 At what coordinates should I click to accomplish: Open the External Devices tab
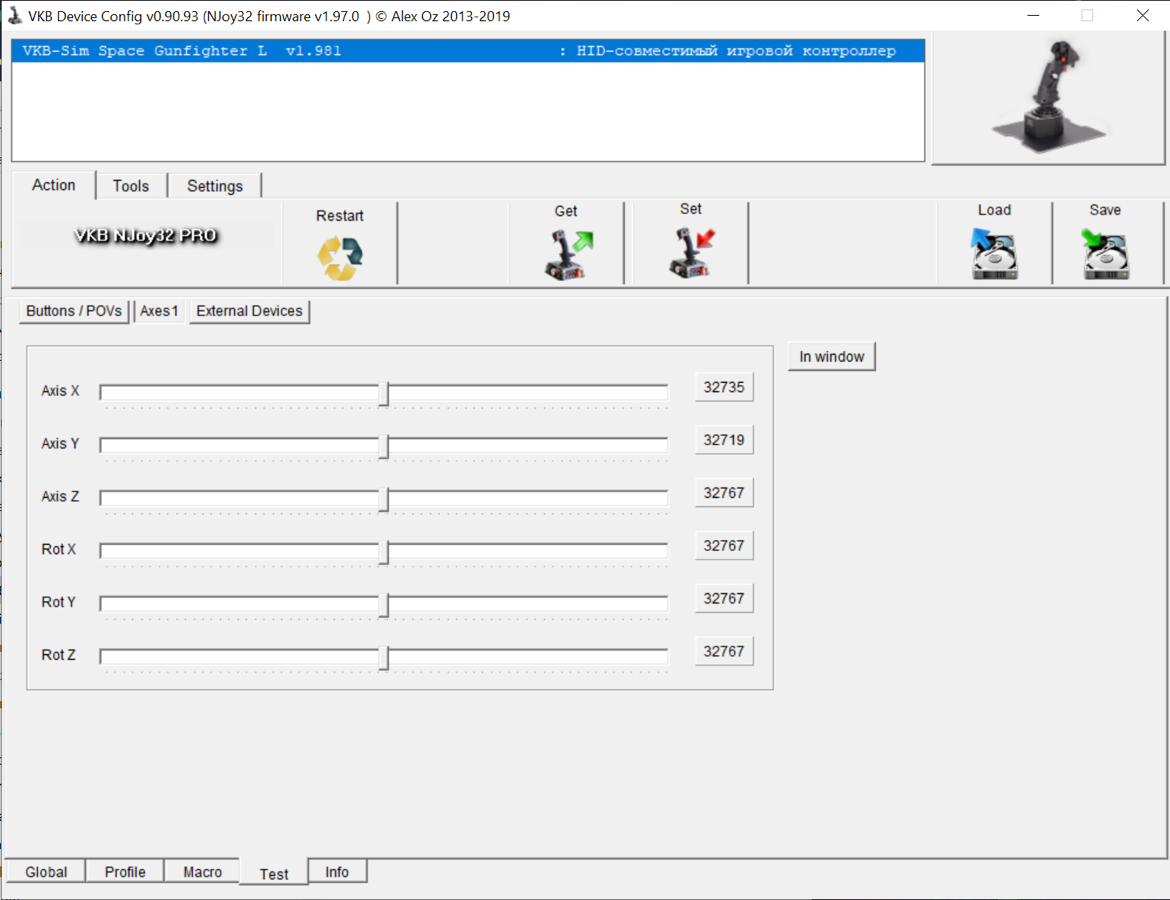pyautogui.click(x=249, y=311)
